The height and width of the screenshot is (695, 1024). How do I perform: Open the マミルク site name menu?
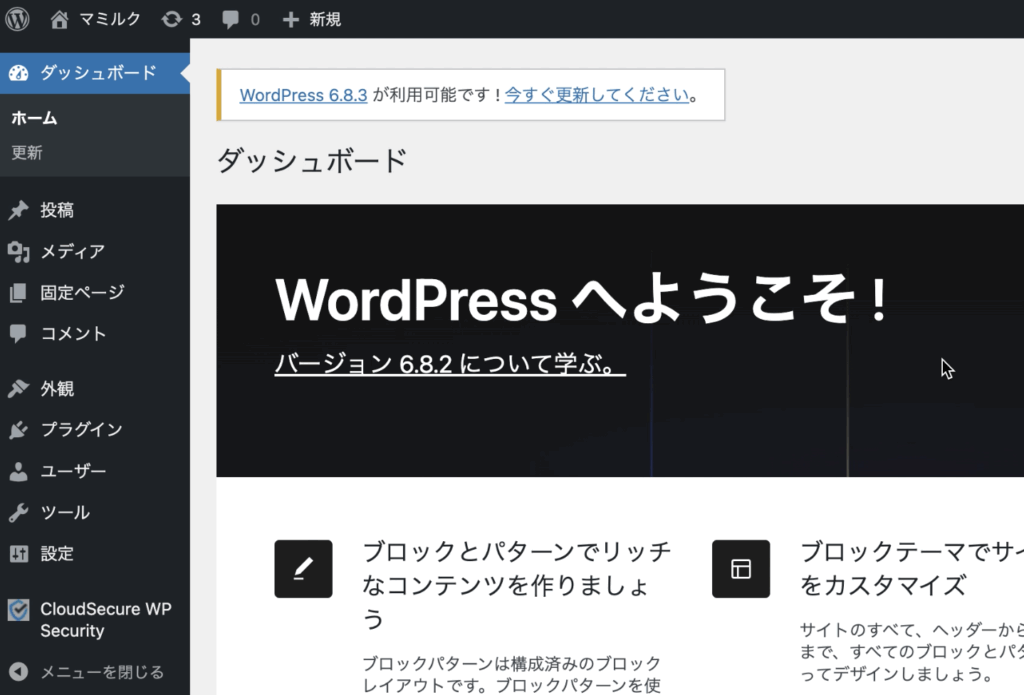pyautogui.click(x=96, y=19)
